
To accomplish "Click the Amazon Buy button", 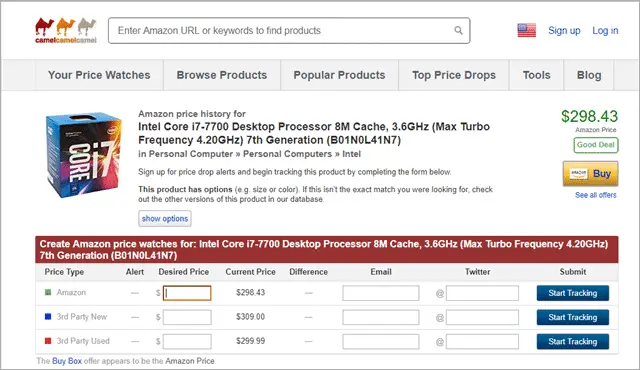I will point(591,174).
